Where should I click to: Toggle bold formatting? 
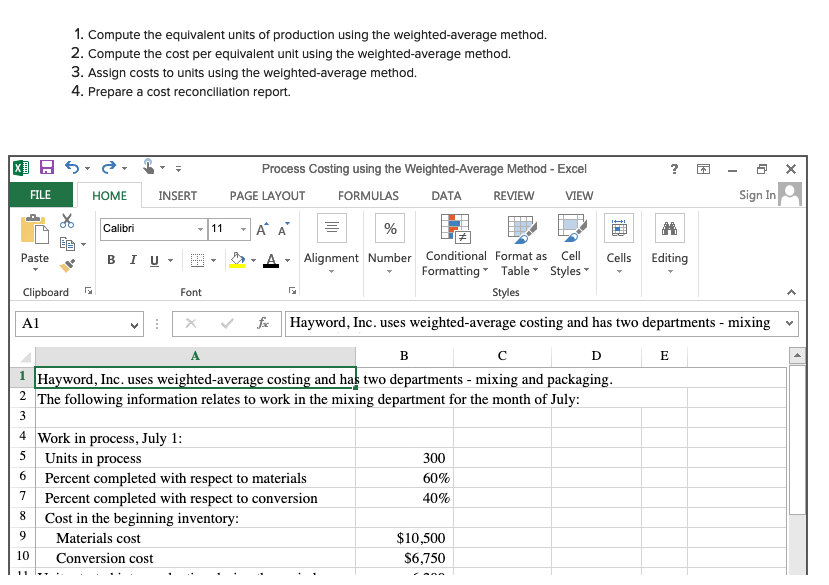click(x=111, y=260)
